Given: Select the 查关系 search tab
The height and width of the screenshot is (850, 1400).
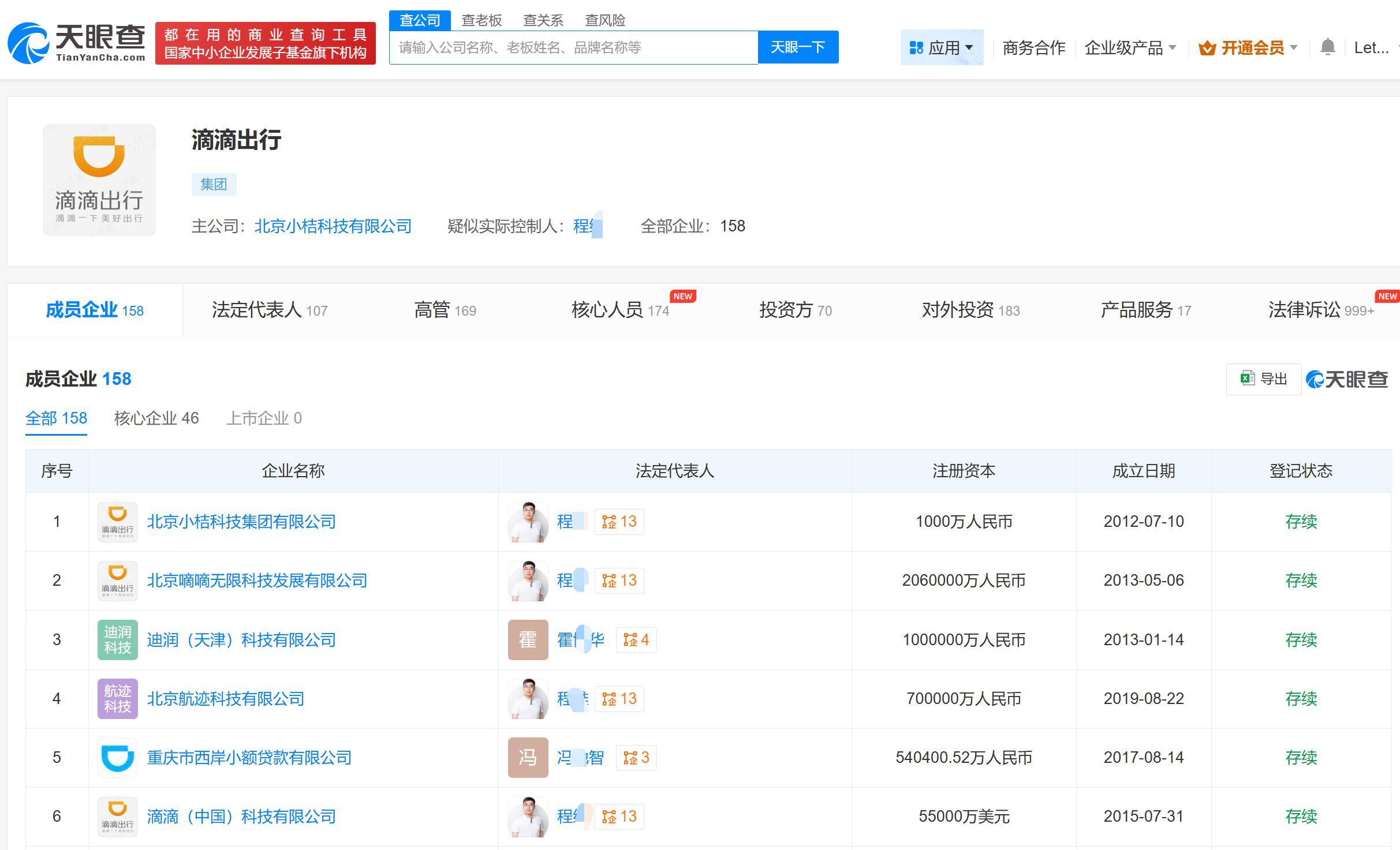Looking at the screenshot, I should (x=543, y=20).
